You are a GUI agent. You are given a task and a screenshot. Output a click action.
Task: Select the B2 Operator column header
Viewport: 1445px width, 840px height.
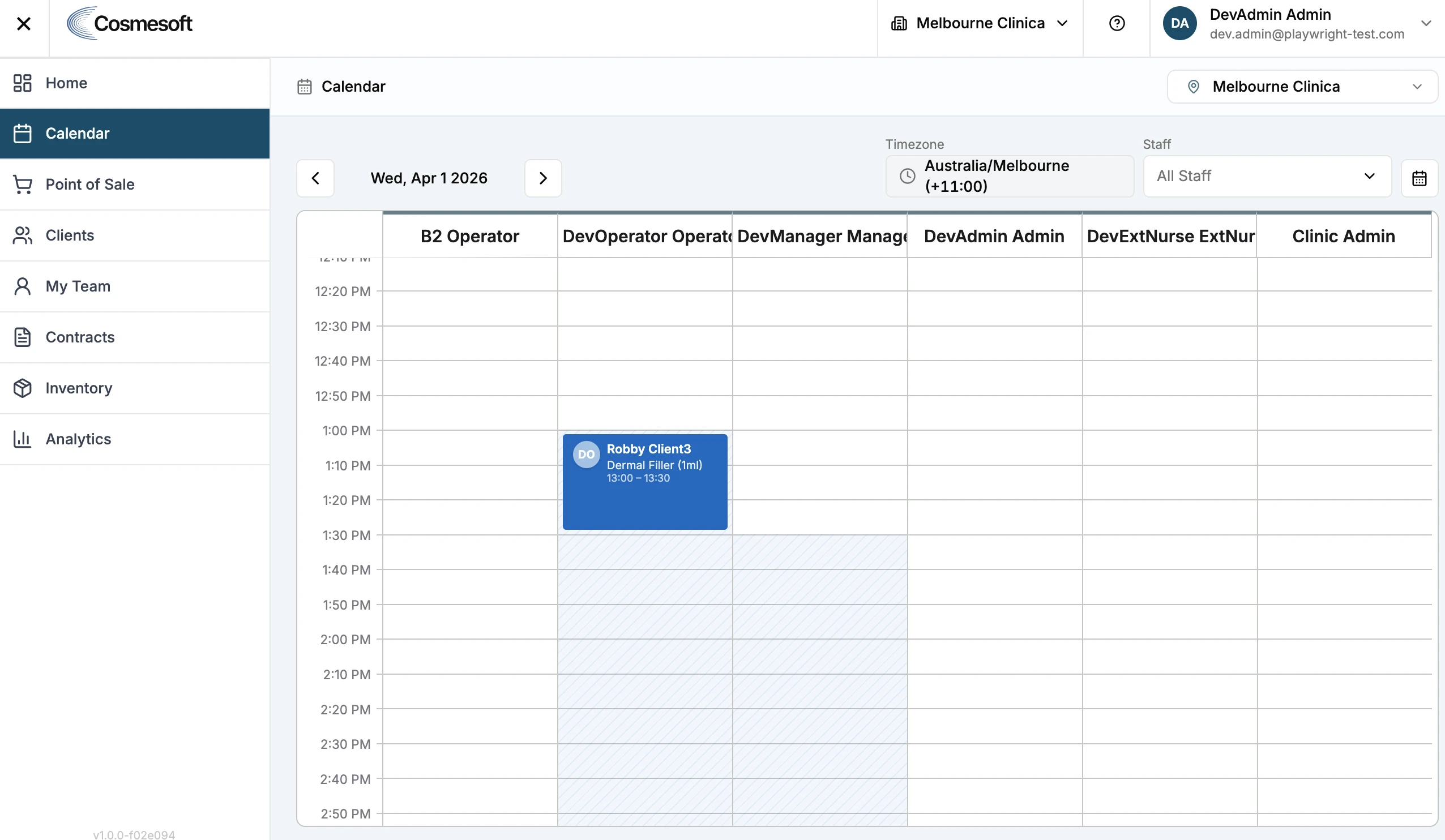pos(469,236)
